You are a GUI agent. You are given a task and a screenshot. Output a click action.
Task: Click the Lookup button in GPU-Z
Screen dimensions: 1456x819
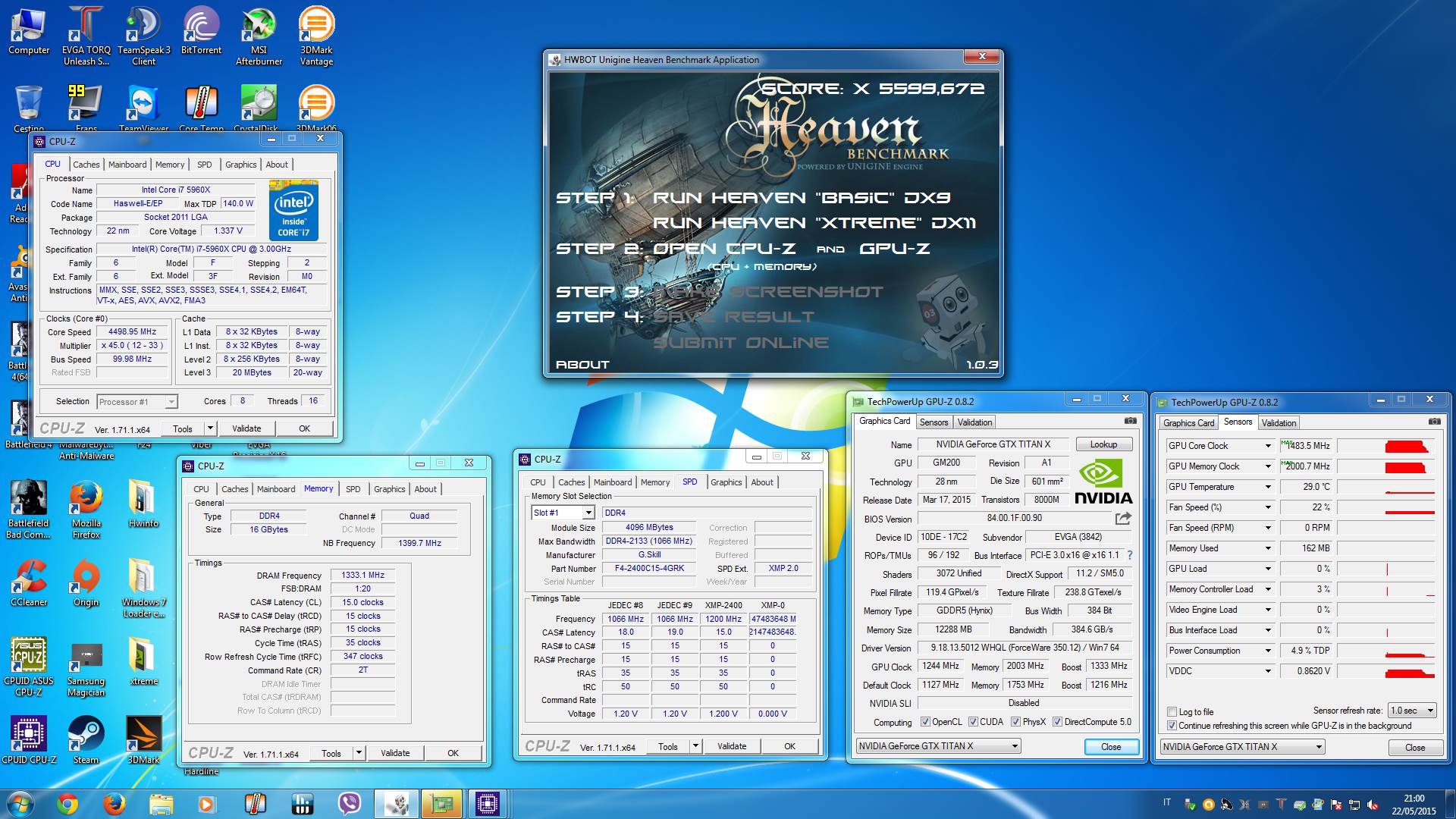click(x=1103, y=444)
